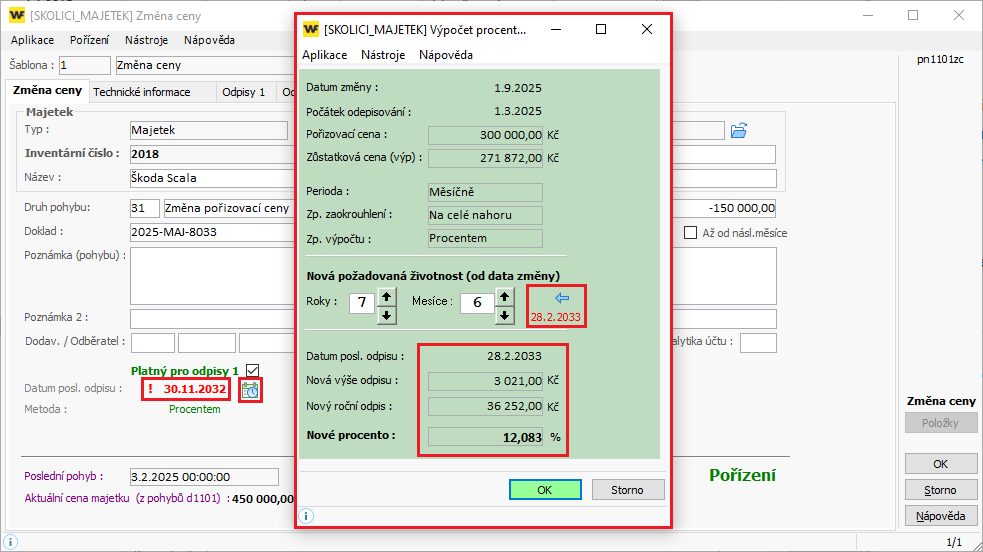Viewport: 983px width, 552px height.
Task: Click the blue left arrow date icon
Action: [x=557, y=297]
